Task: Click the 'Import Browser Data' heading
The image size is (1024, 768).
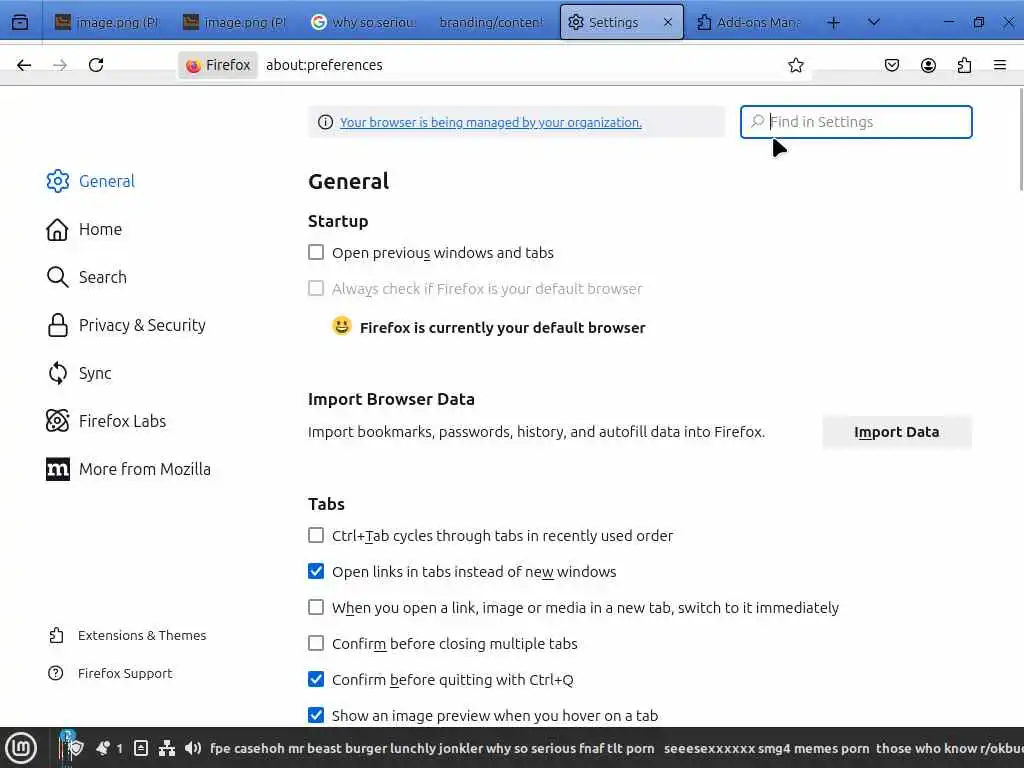Action: coord(391,399)
